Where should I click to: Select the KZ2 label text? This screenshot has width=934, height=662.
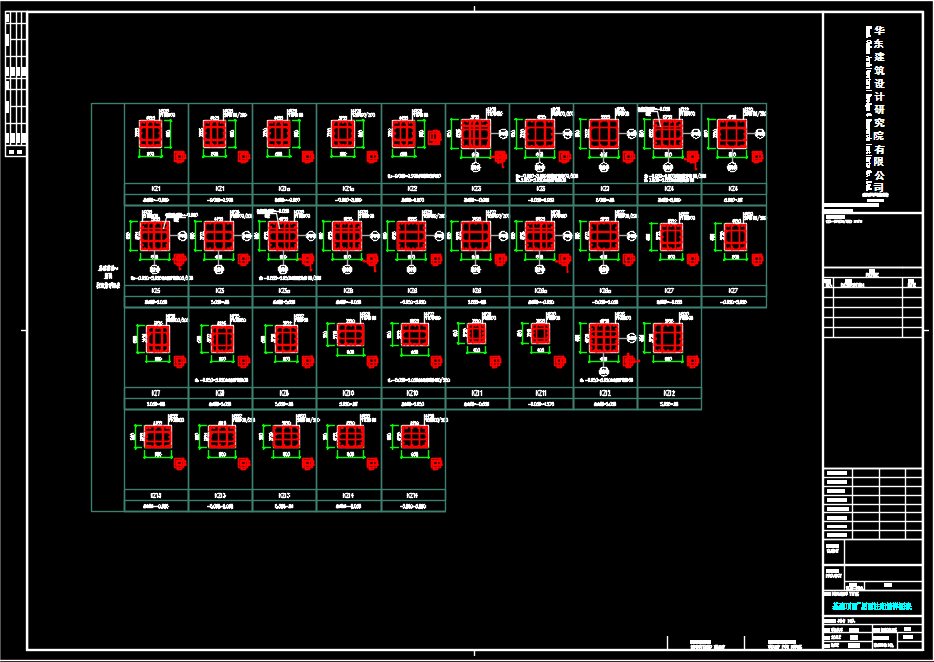tap(413, 188)
